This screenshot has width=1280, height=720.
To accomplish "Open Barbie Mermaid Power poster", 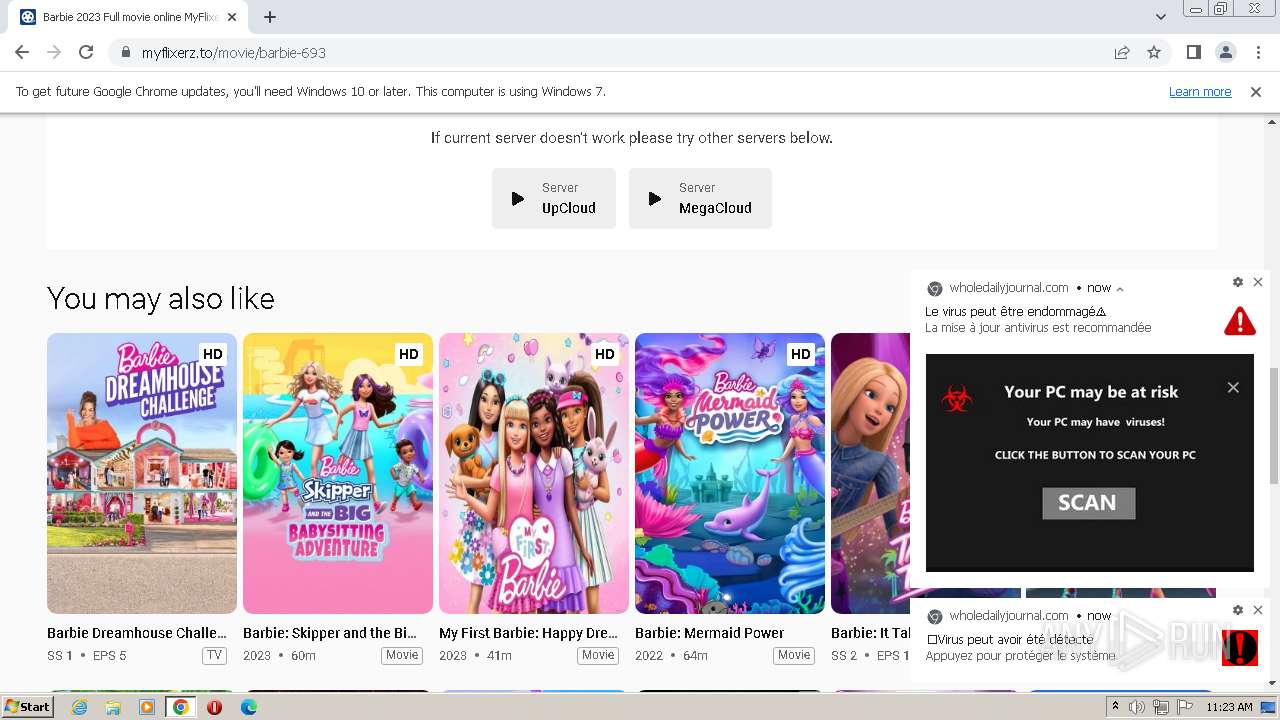I will (x=730, y=473).
